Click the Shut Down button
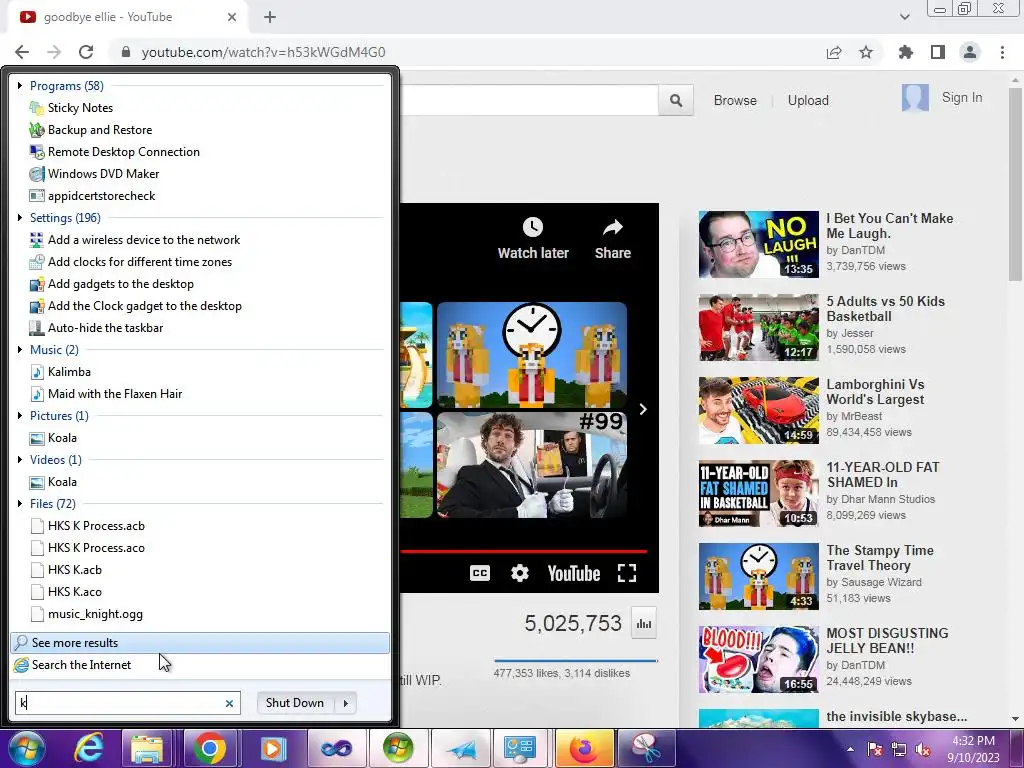 [x=295, y=703]
